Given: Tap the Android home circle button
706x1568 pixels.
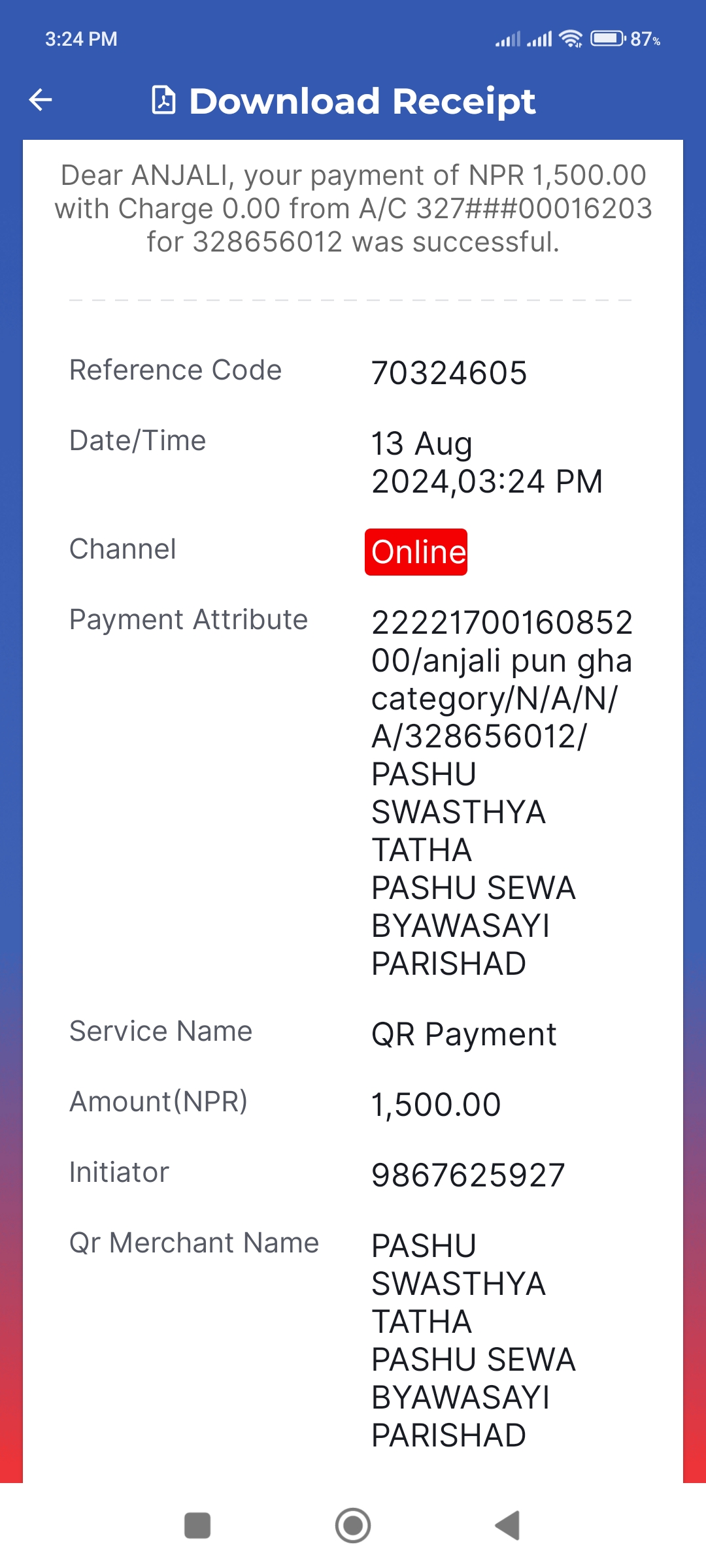Looking at the screenshot, I should (x=353, y=1526).
